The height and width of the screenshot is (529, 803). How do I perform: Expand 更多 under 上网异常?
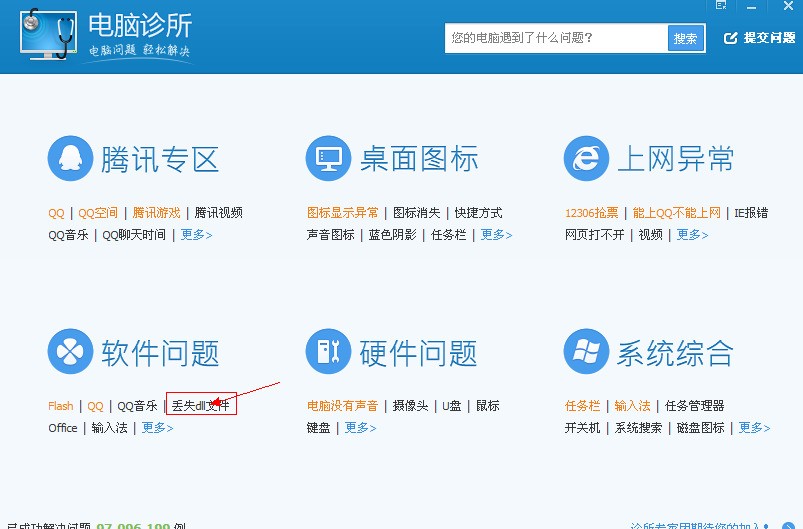(x=692, y=235)
